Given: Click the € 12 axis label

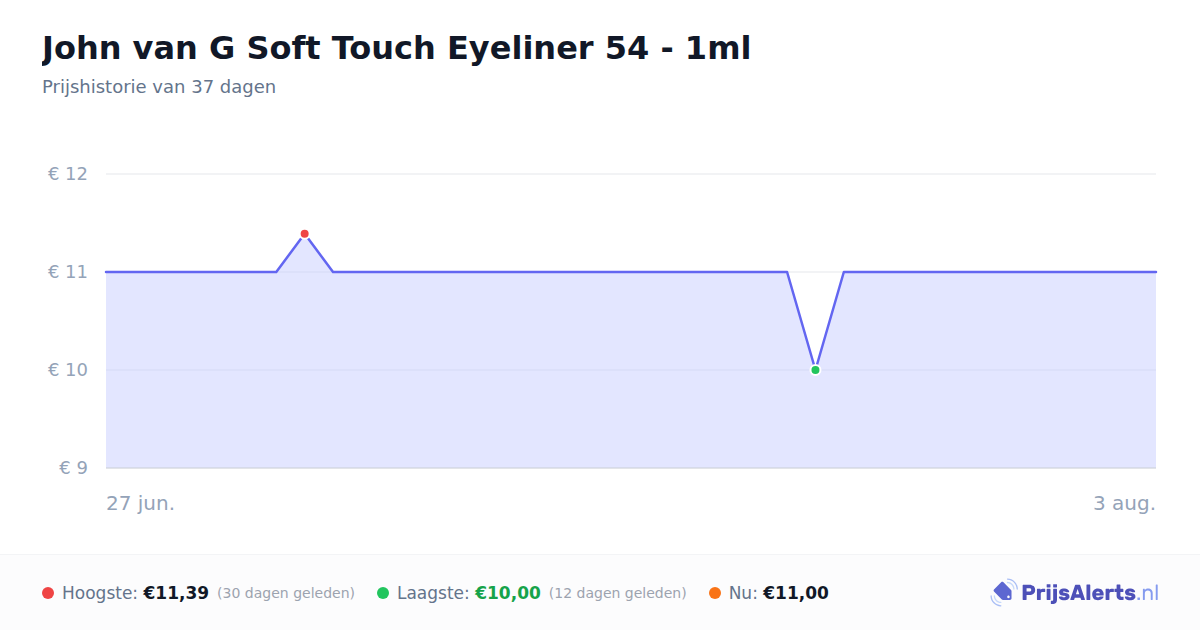Looking at the screenshot, I should [x=68, y=174].
